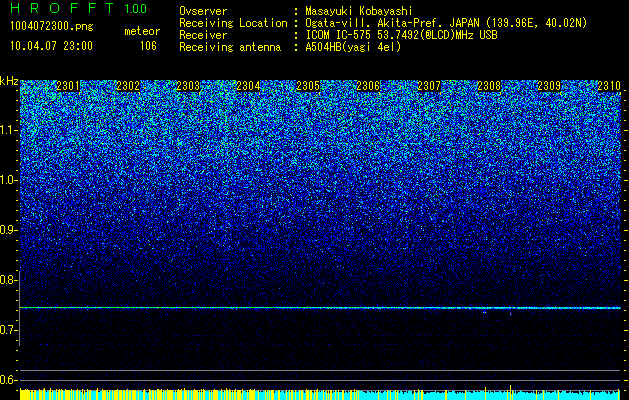Click the ICOM IC-575 receiver value
This screenshot has height=400, width=629.
401,35
